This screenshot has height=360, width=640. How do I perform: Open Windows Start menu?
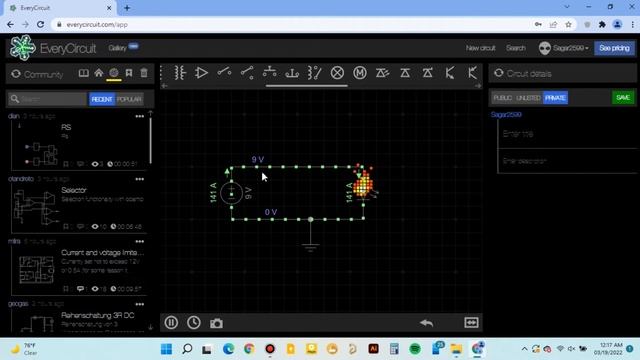pyautogui.click(x=167, y=349)
